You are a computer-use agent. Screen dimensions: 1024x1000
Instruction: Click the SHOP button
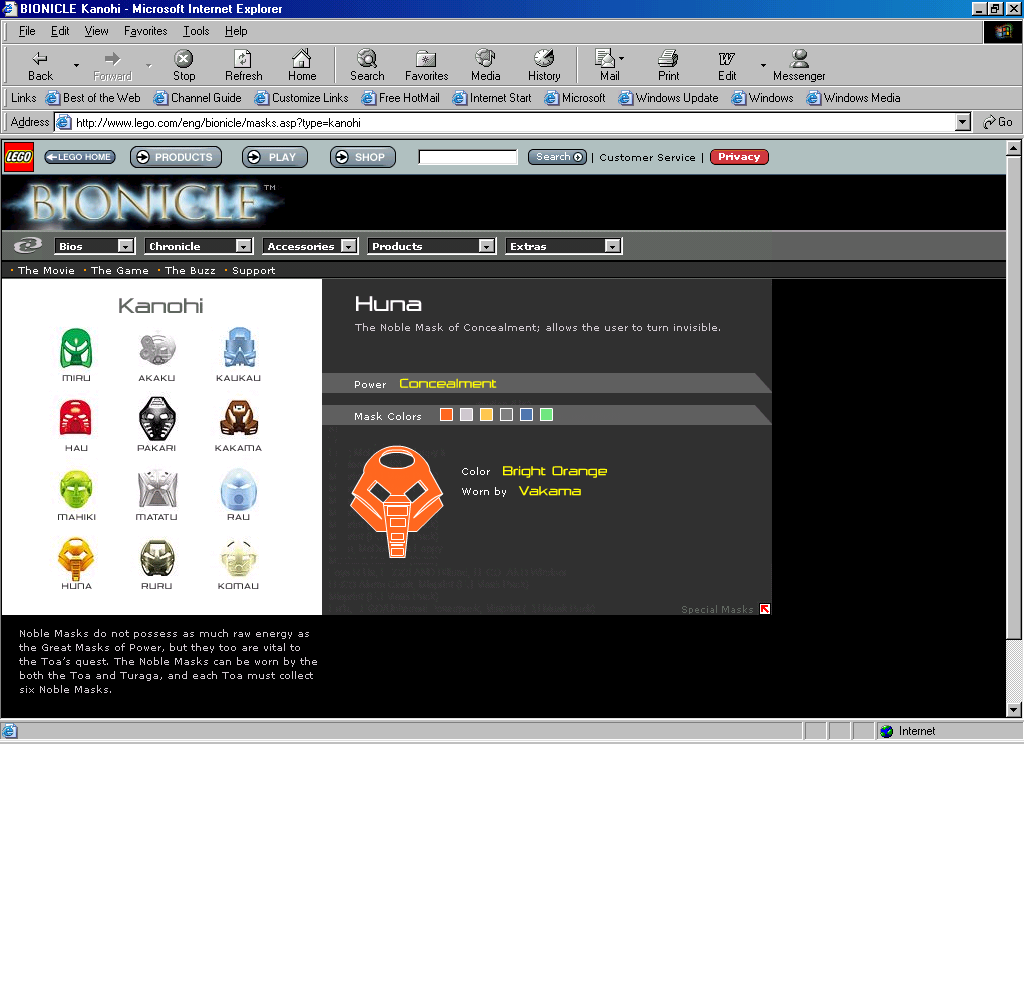[x=362, y=157]
